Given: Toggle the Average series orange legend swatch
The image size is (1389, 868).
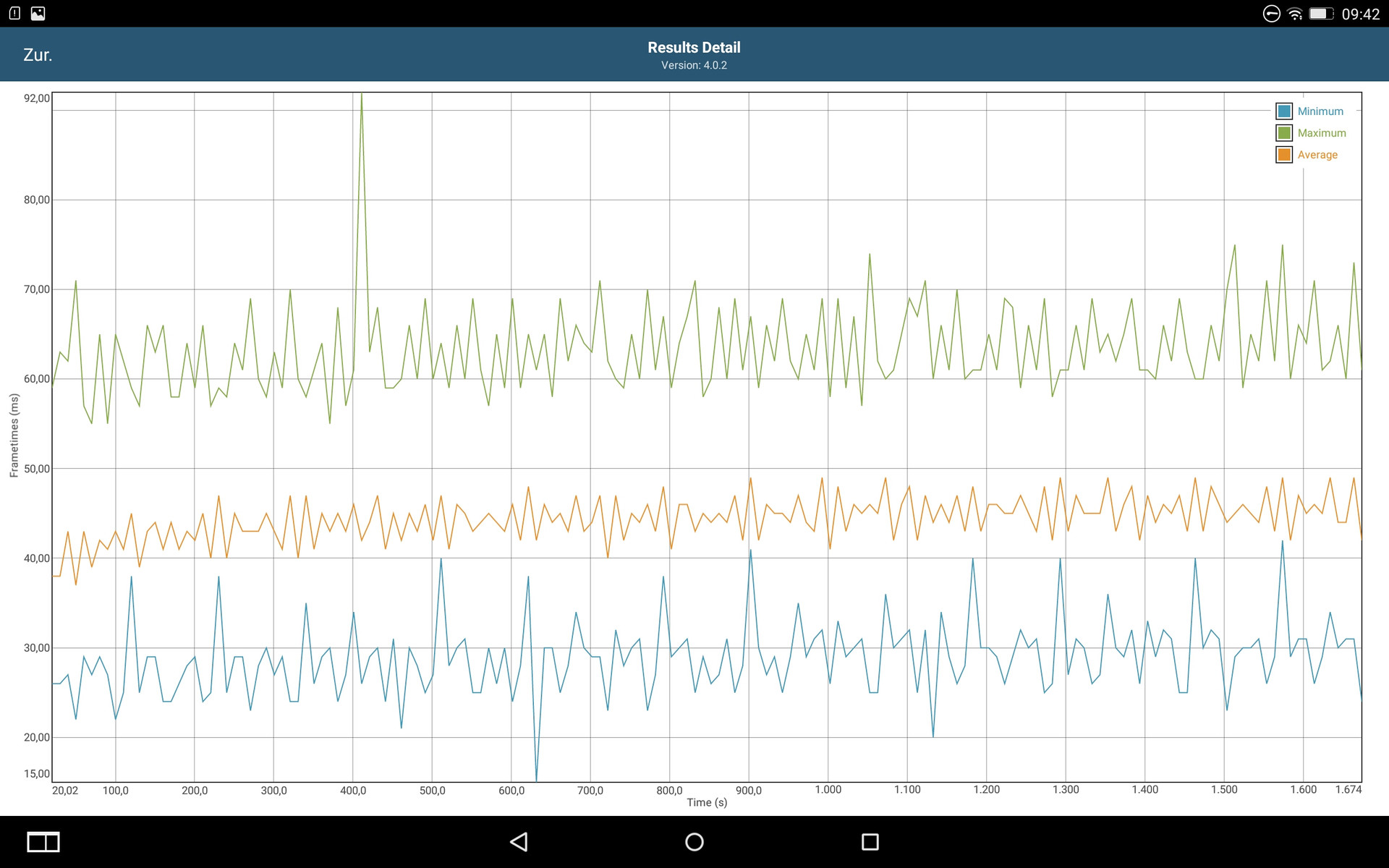Looking at the screenshot, I should coord(1284,155).
